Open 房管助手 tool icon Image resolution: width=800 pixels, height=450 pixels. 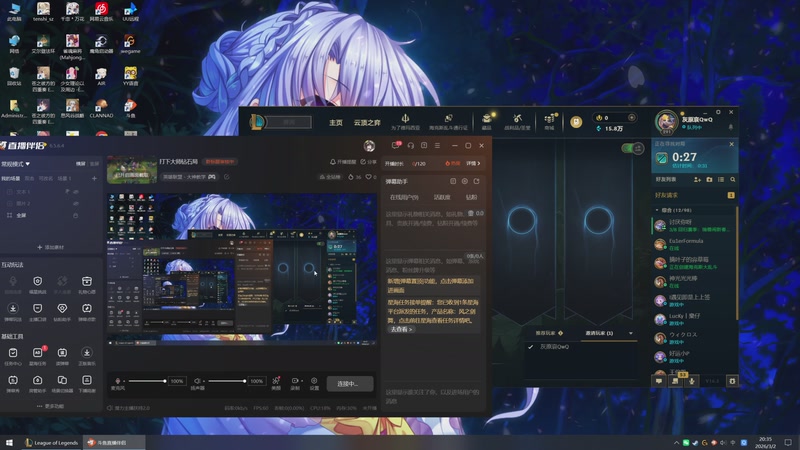tap(38, 380)
